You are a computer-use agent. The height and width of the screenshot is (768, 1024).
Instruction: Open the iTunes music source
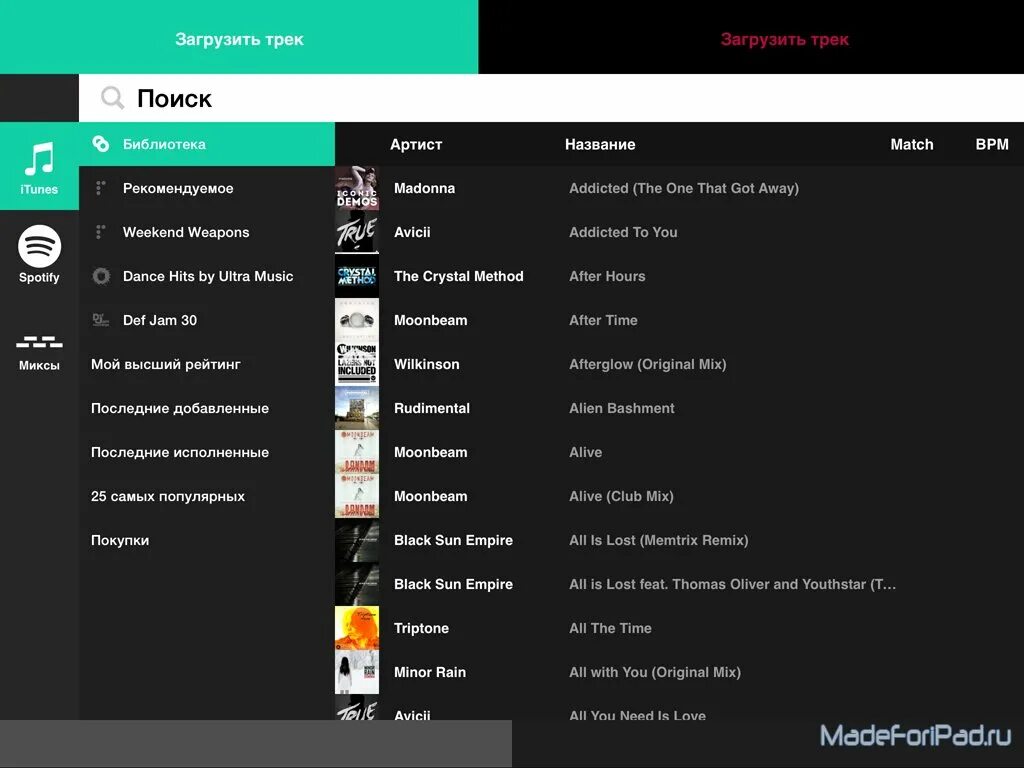(x=39, y=166)
